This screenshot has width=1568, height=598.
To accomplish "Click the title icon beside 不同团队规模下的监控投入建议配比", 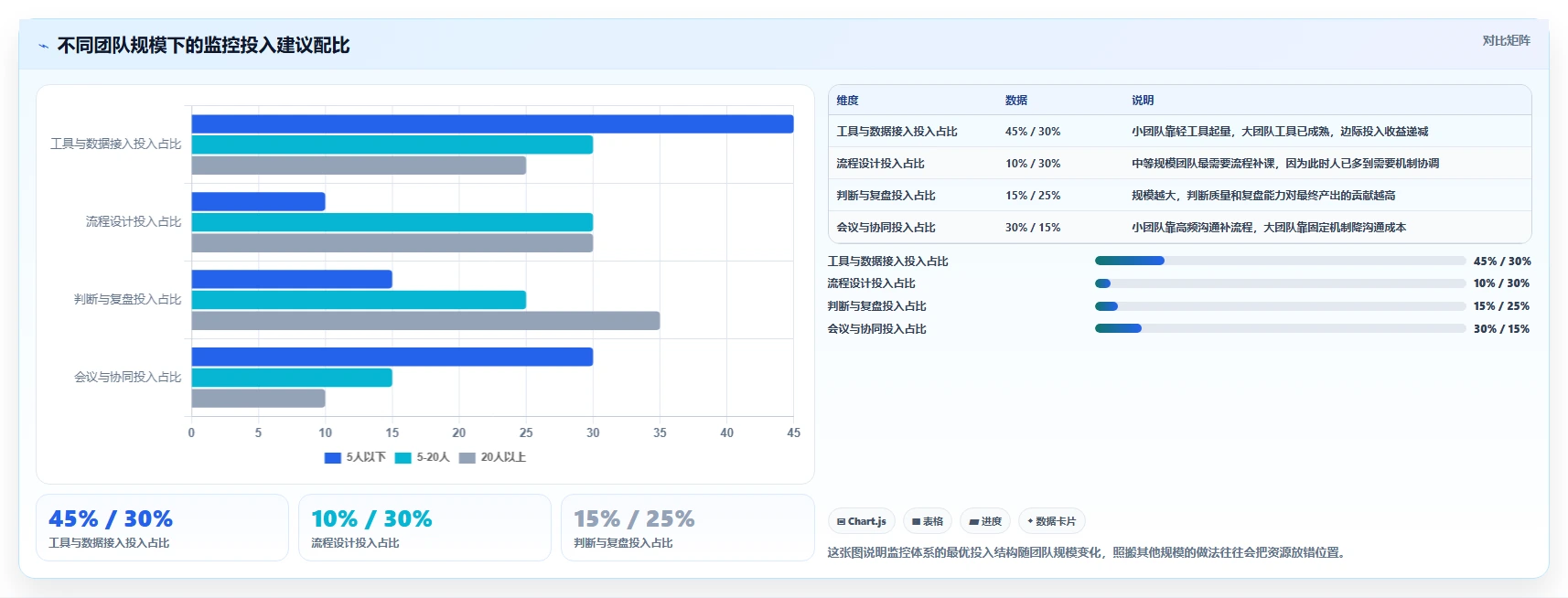I will (x=43, y=46).
